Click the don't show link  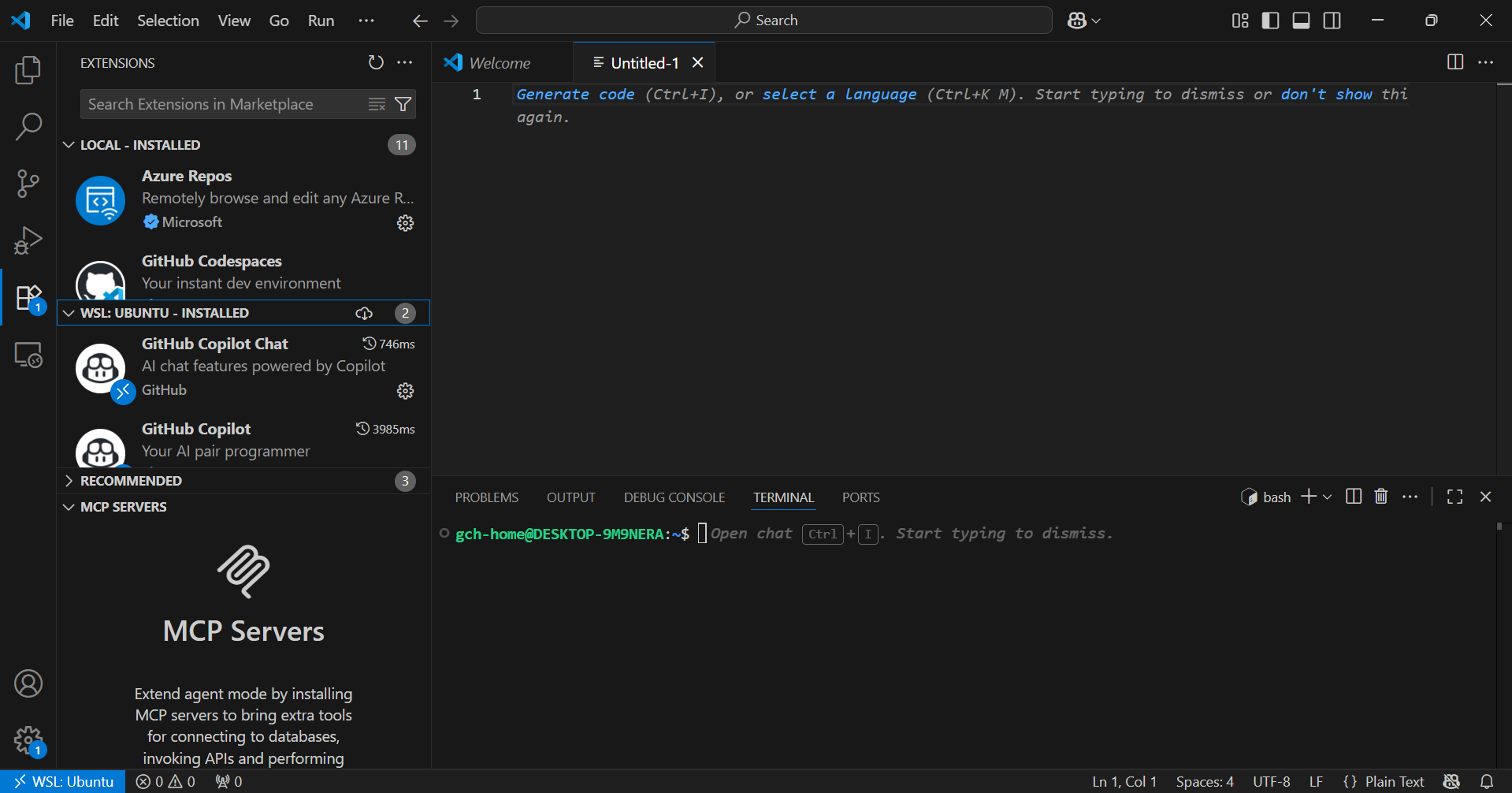[x=1326, y=94]
